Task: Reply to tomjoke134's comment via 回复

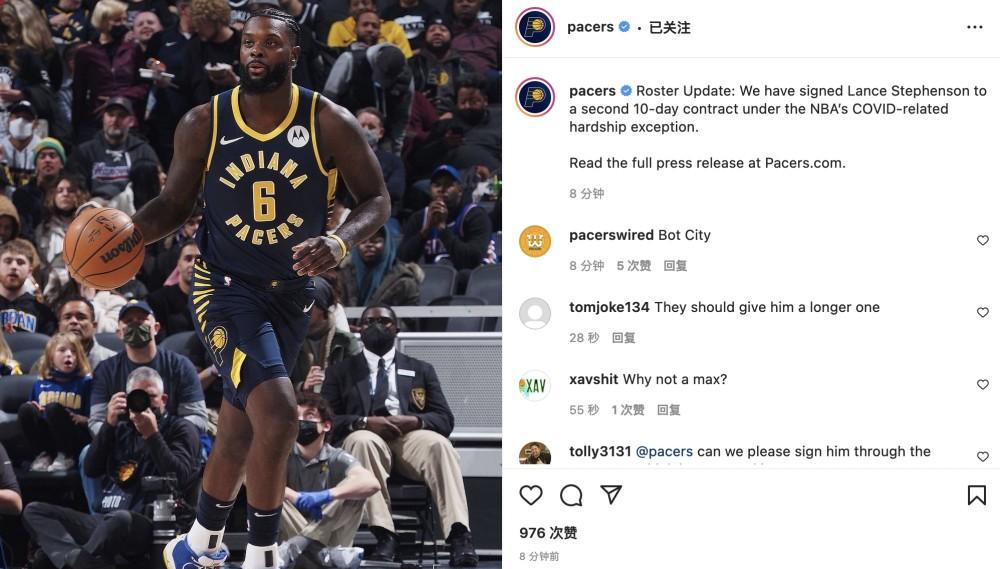Action: coord(624,337)
